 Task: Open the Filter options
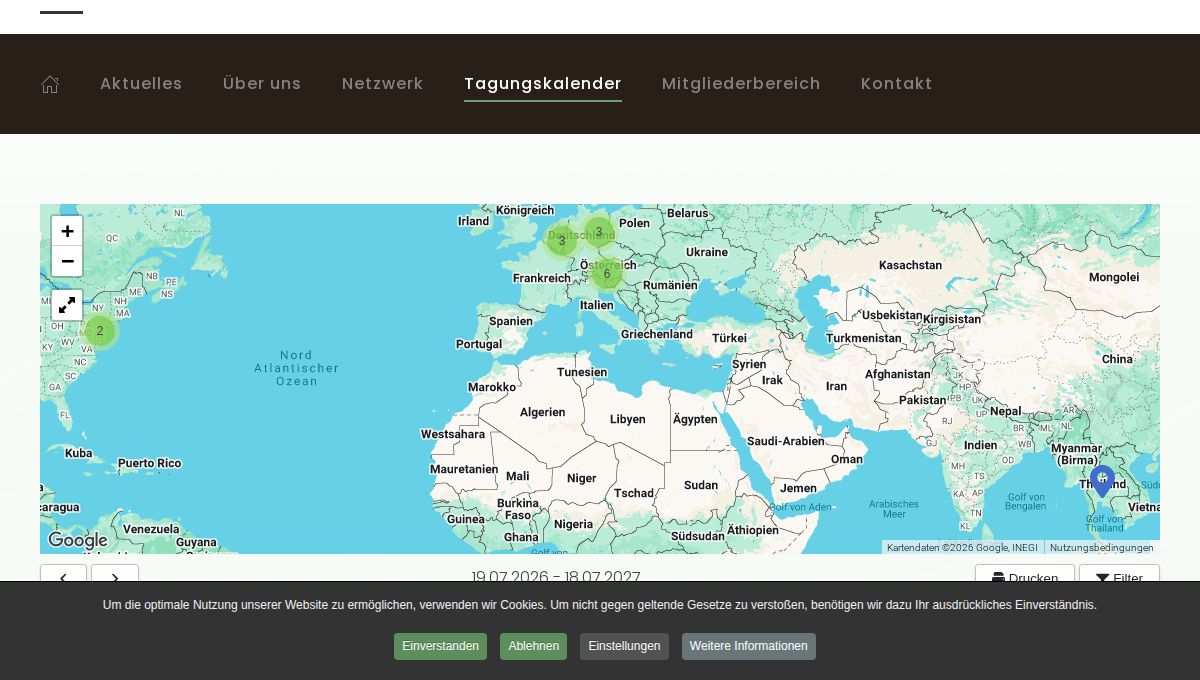(1119, 577)
